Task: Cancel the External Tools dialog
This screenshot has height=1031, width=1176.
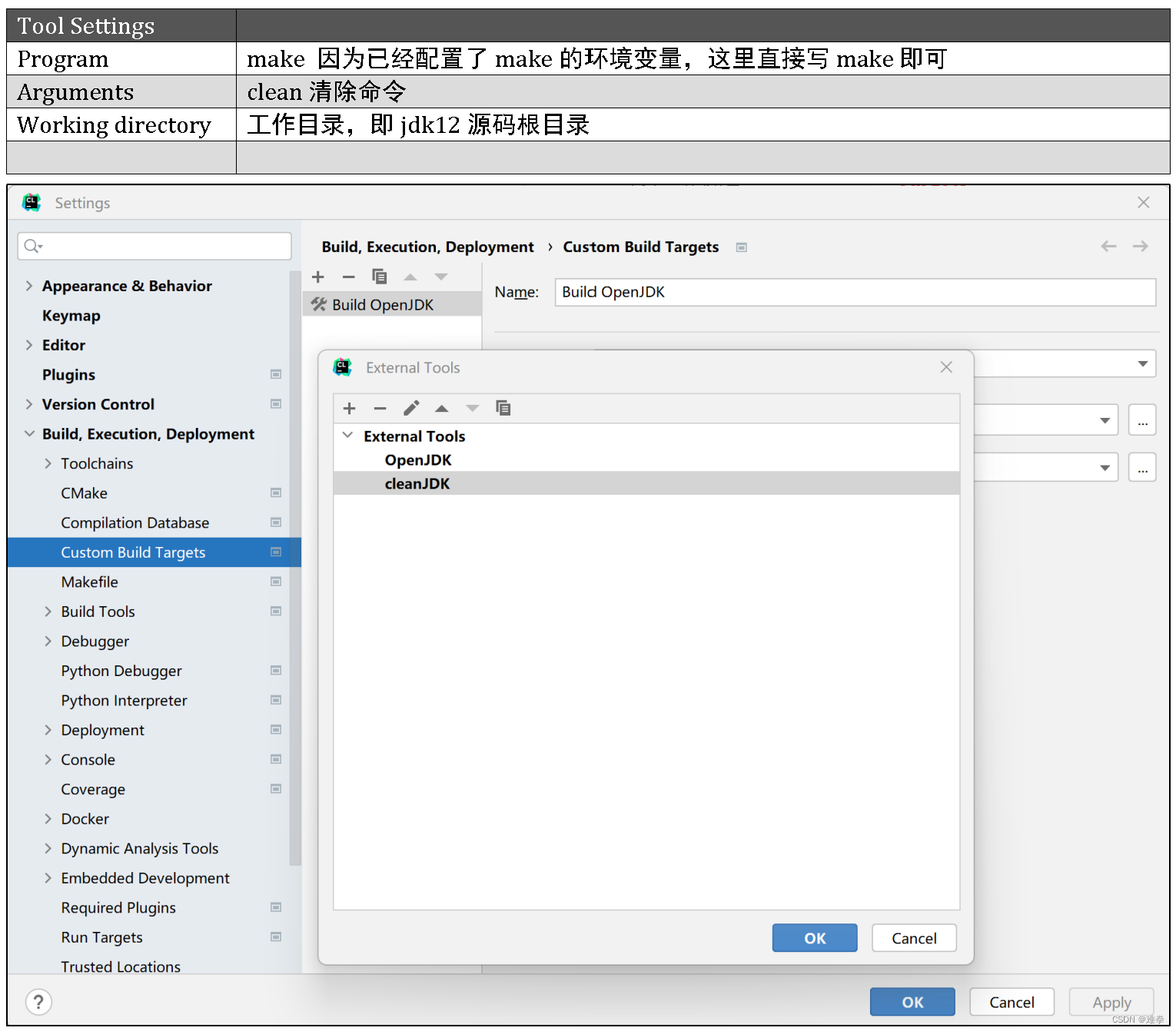Action: 914,938
